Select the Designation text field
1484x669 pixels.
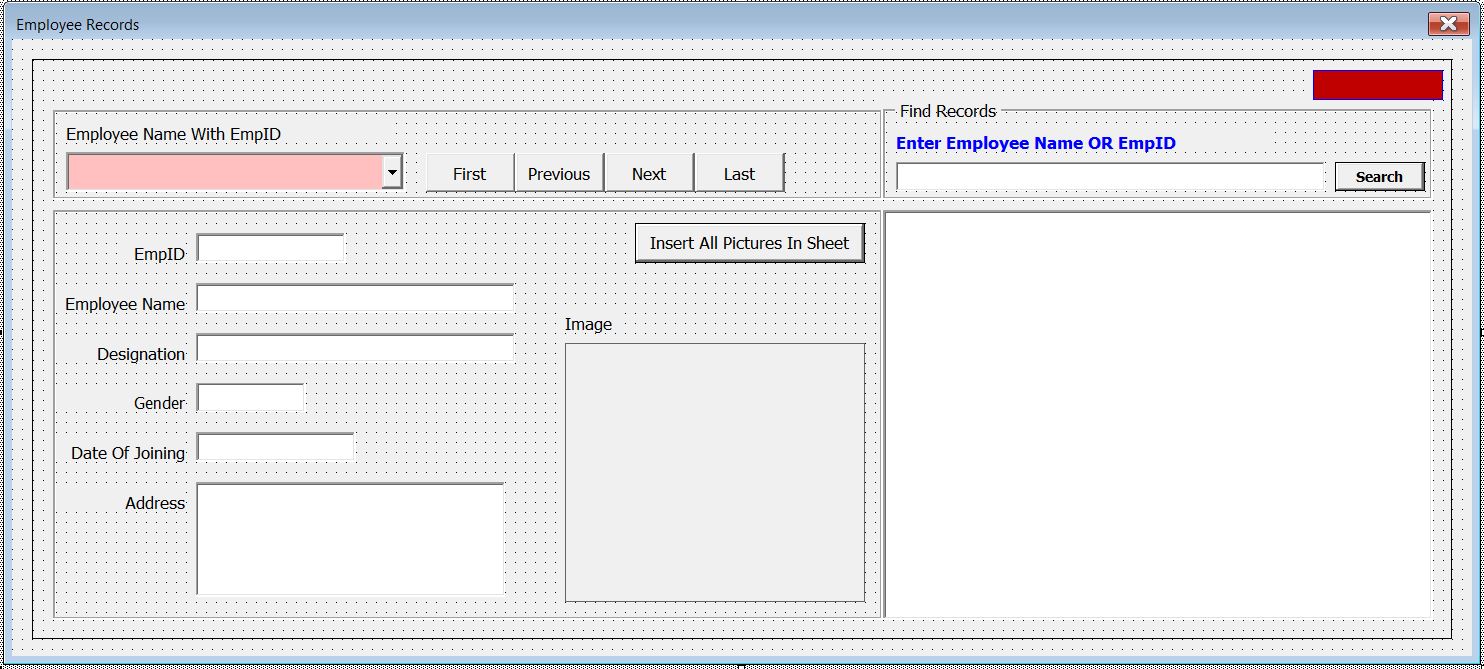tap(355, 348)
